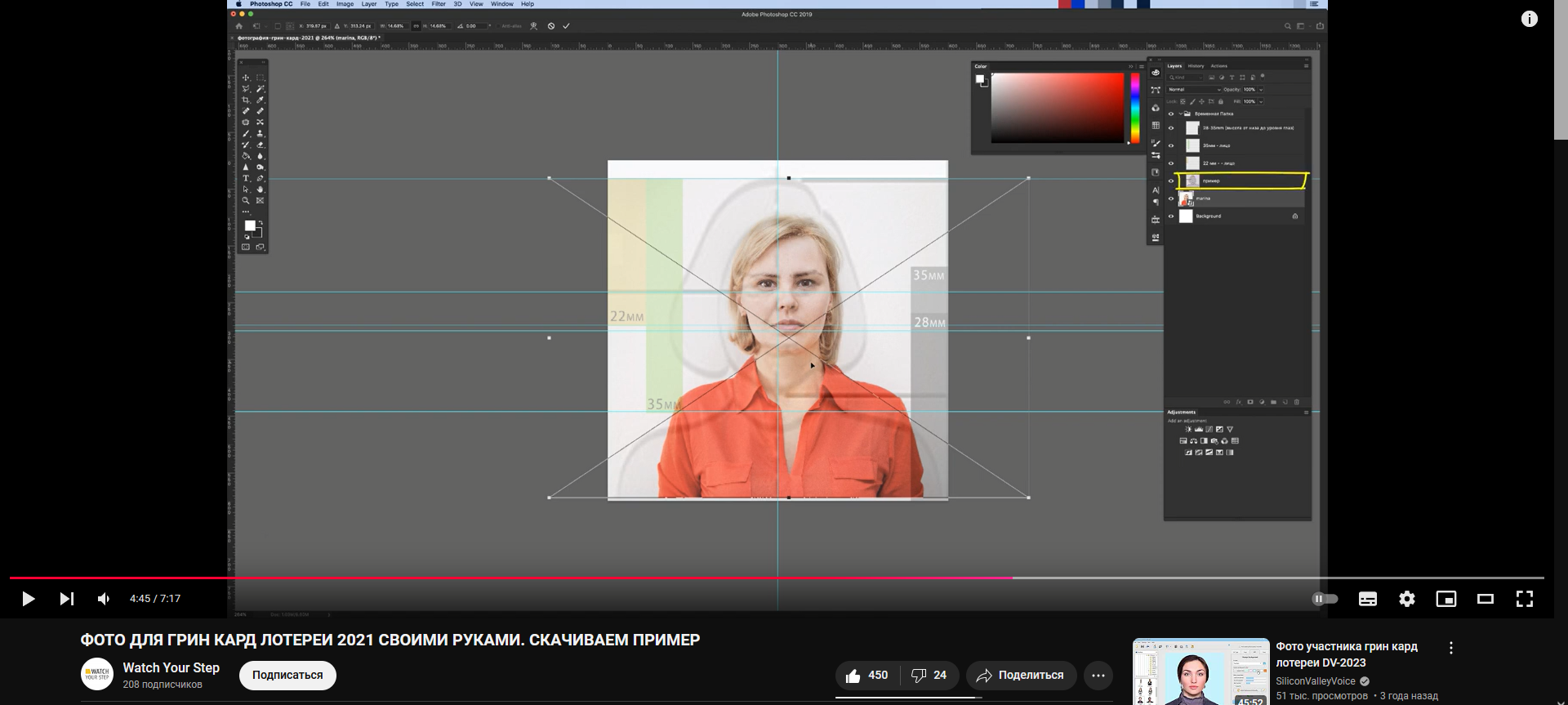Open the Fill value dropdown arrow
1568x705 pixels.
pos(1261,101)
